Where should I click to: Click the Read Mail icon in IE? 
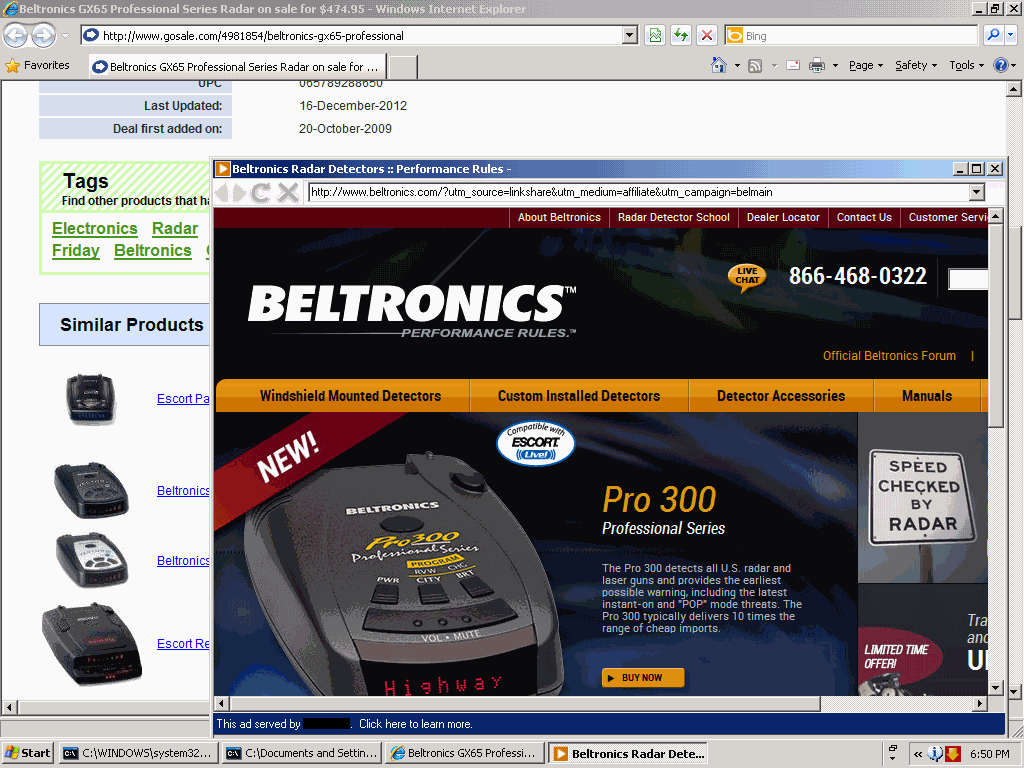pyautogui.click(x=793, y=65)
